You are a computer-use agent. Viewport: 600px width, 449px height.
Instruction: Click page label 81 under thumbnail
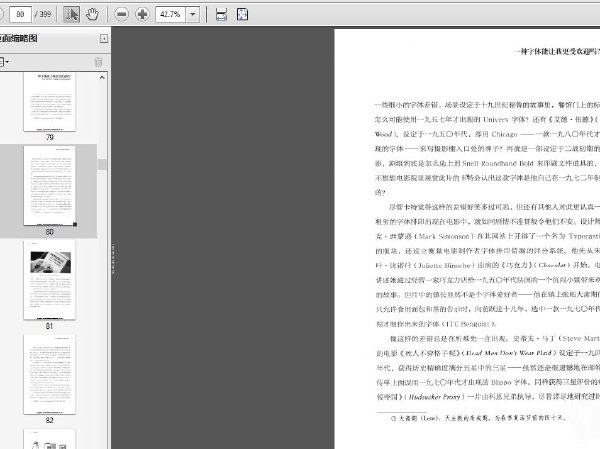[49, 326]
